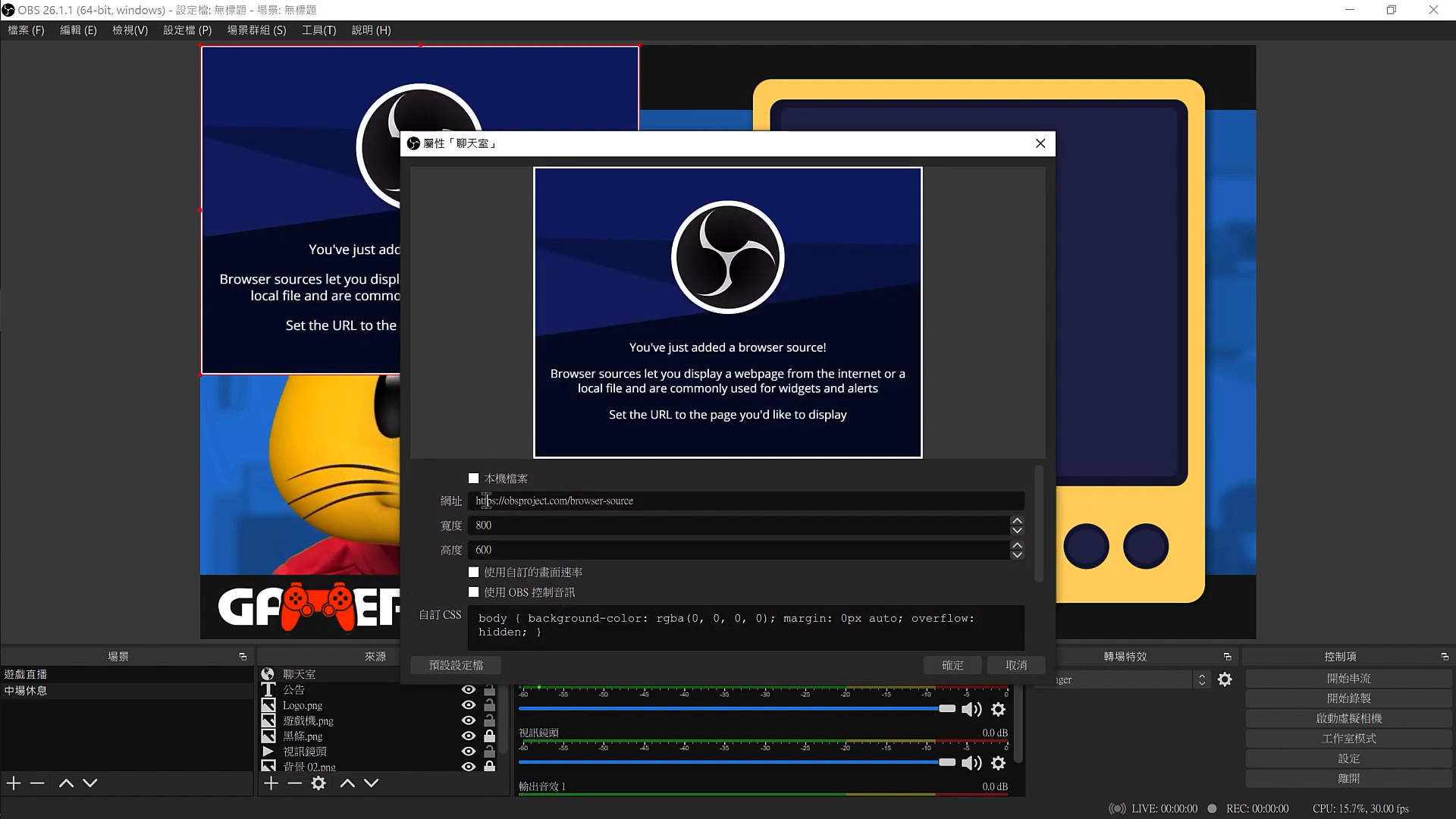
Task: Remove selected scene with minus icon
Action: coord(37,783)
